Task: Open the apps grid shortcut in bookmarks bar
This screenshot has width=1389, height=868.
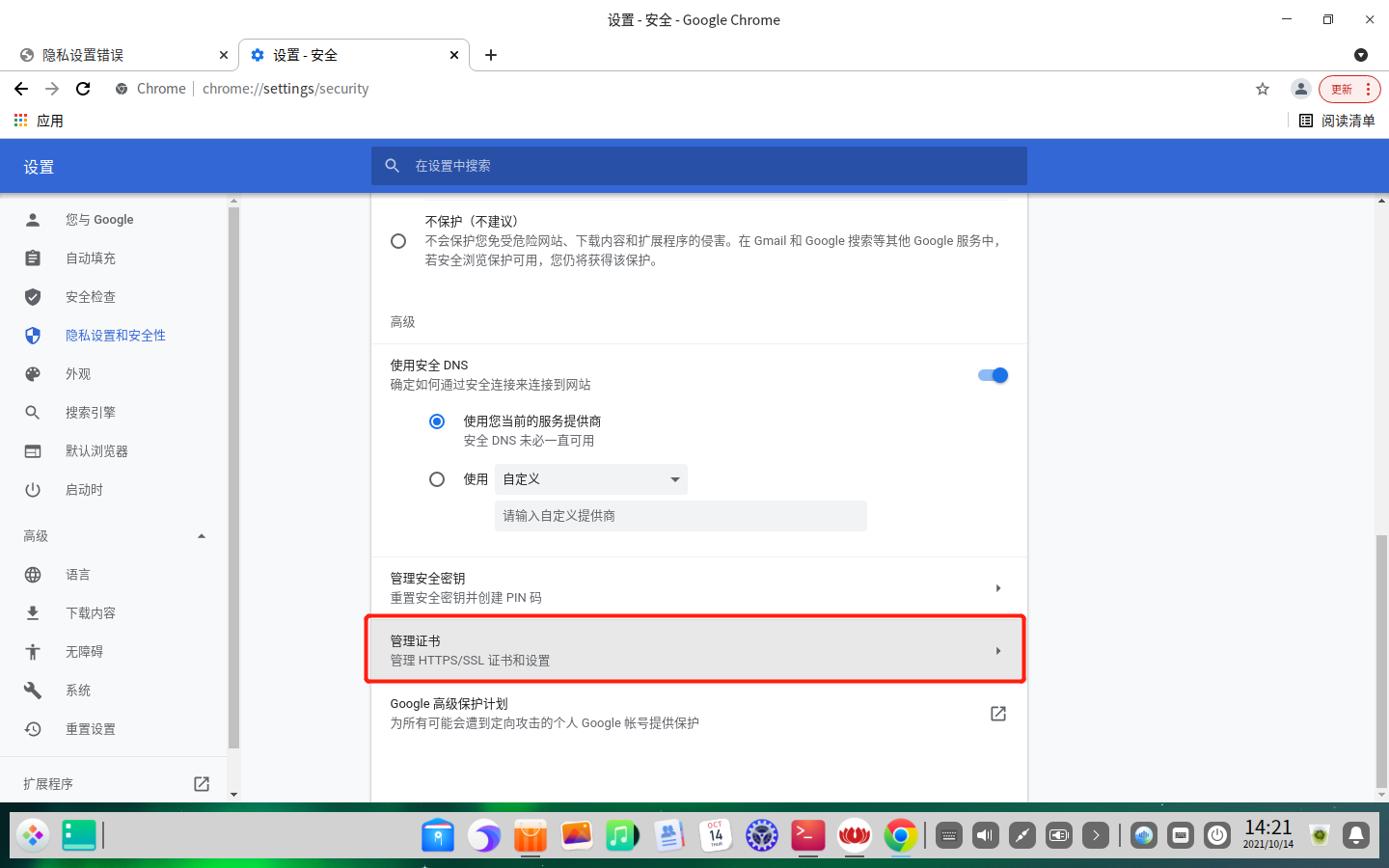Action: [38, 121]
